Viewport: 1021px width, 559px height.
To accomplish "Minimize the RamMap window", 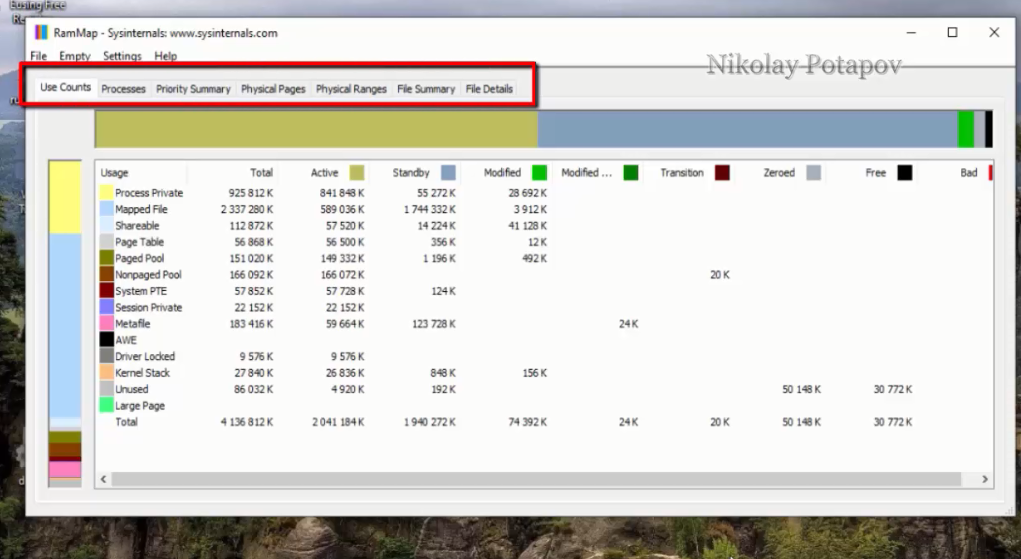I will (x=912, y=33).
